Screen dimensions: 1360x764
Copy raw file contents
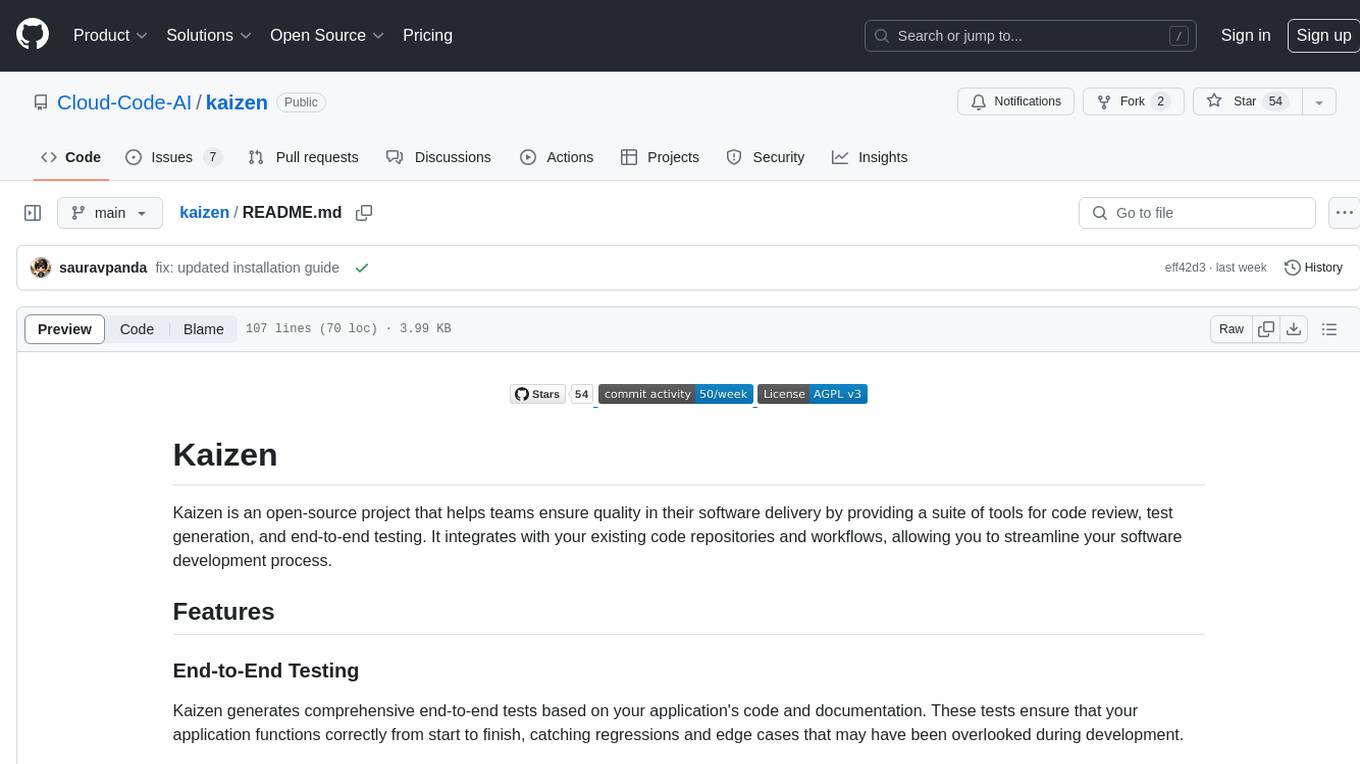pyautogui.click(x=1266, y=329)
